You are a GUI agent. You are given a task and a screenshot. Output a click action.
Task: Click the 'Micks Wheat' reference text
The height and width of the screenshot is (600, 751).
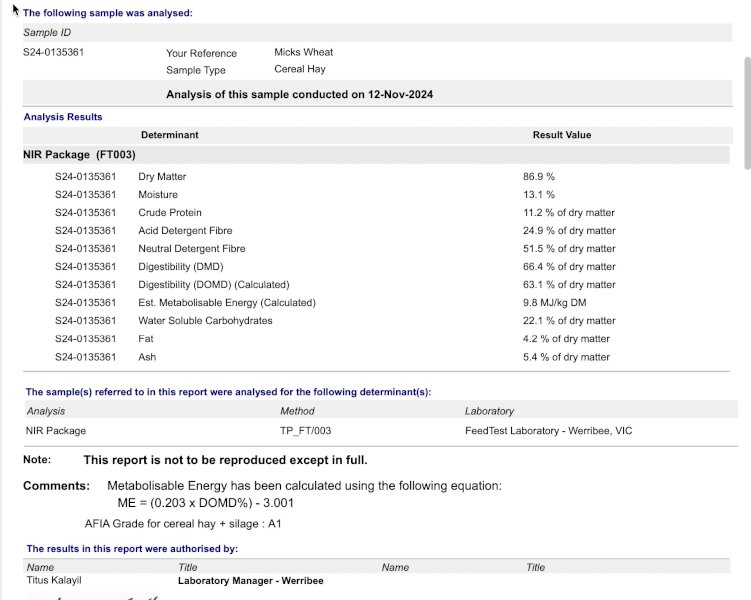pos(303,53)
